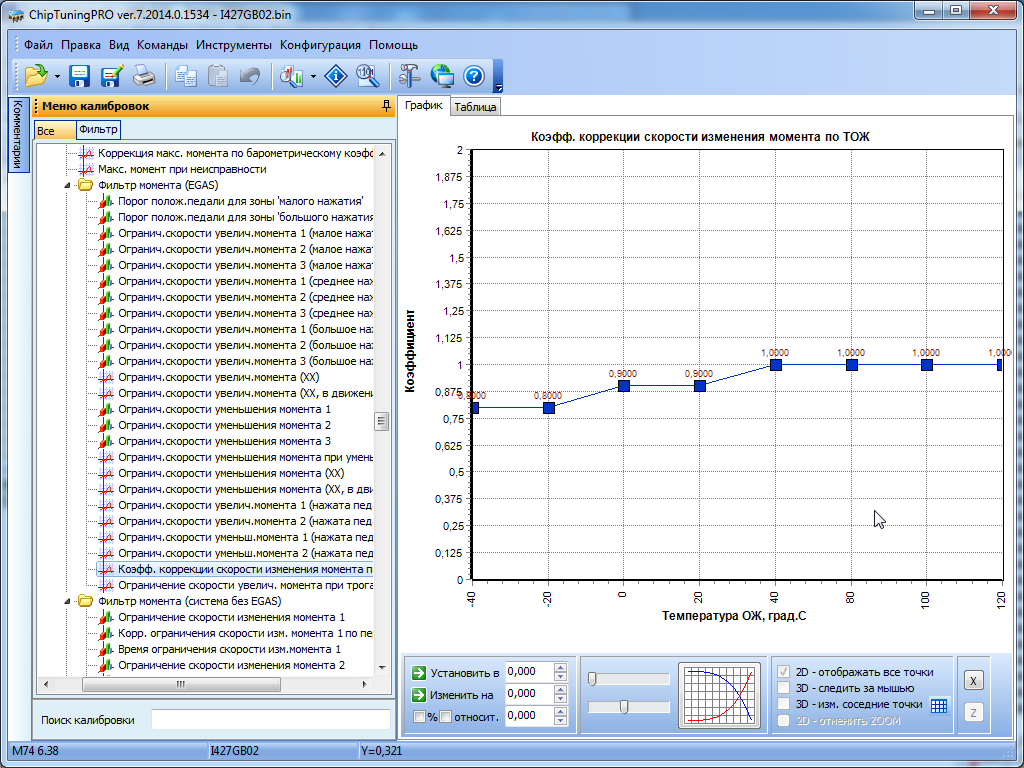Click the Print icon in toolbar
Screen dimensions: 1024x768
(144, 76)
